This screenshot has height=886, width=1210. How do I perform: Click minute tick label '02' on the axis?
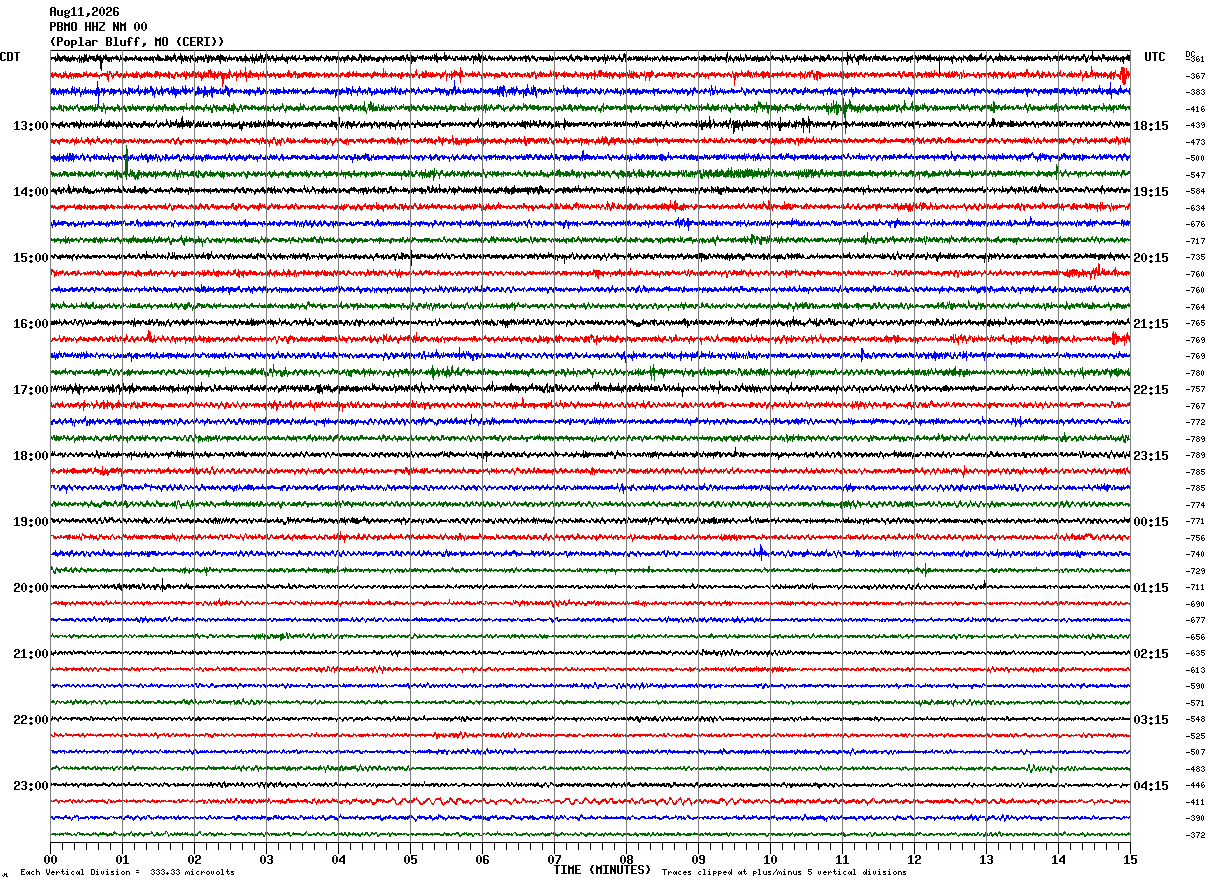[194, 859]
